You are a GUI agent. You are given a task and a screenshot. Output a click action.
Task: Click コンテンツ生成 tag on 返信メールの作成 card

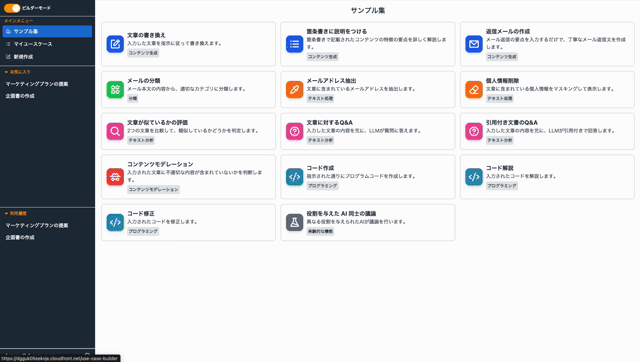pyautogui.click(x=502, y=57)
